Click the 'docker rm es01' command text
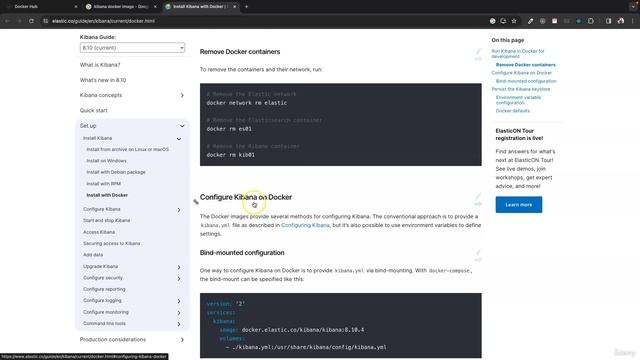 pos(229,129)
